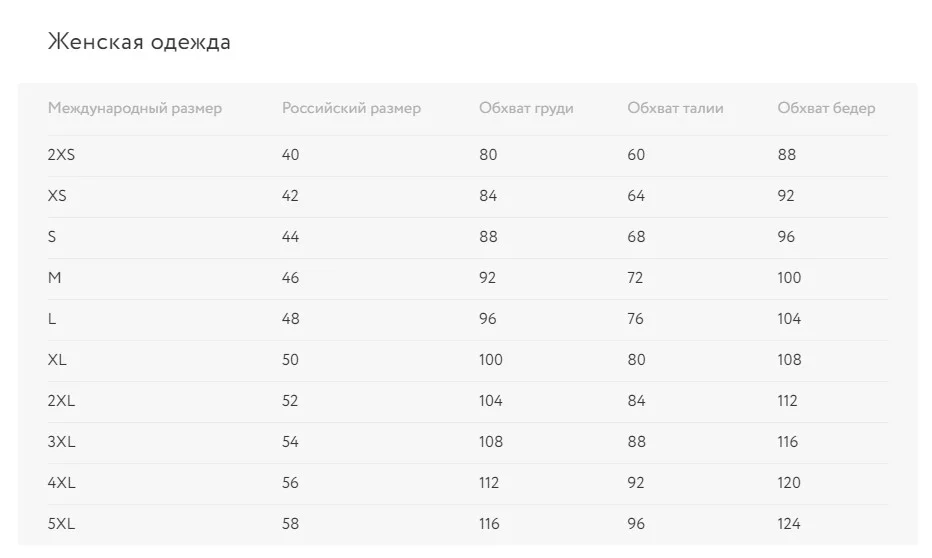Click the S size row label

point(52,237)
